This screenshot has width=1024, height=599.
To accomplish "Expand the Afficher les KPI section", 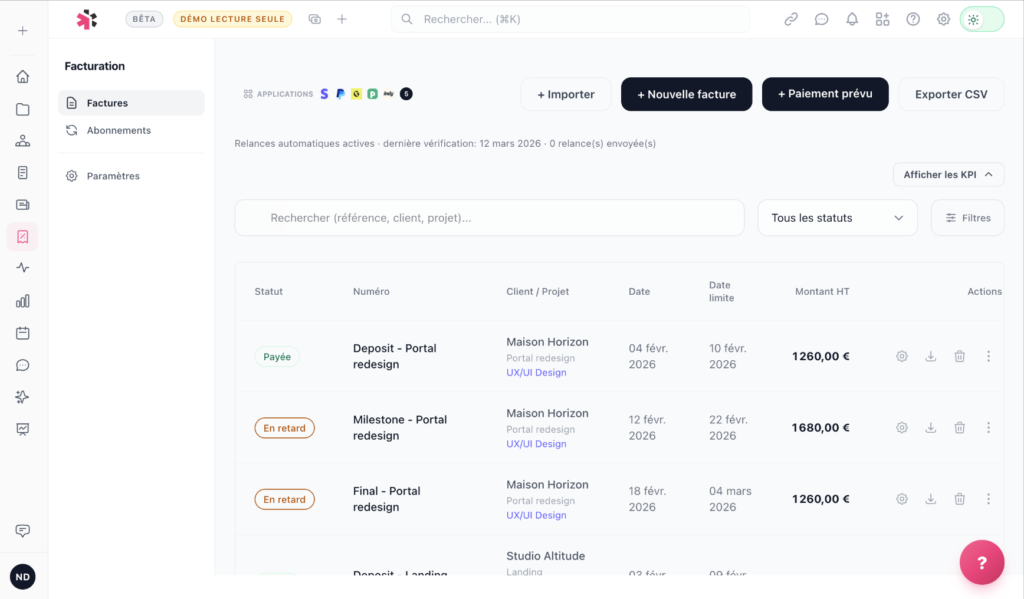I will tap(948, 175).
